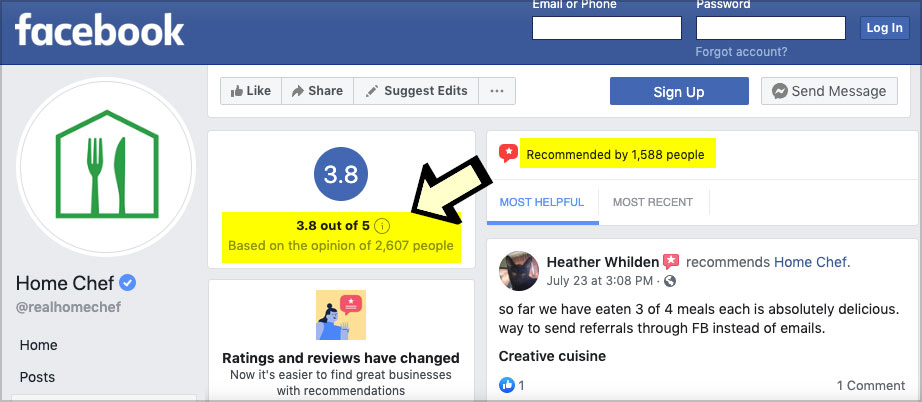Click the Home Chef page title
Viewport: 922px width, 402px height.
click(x=65, y=283)
